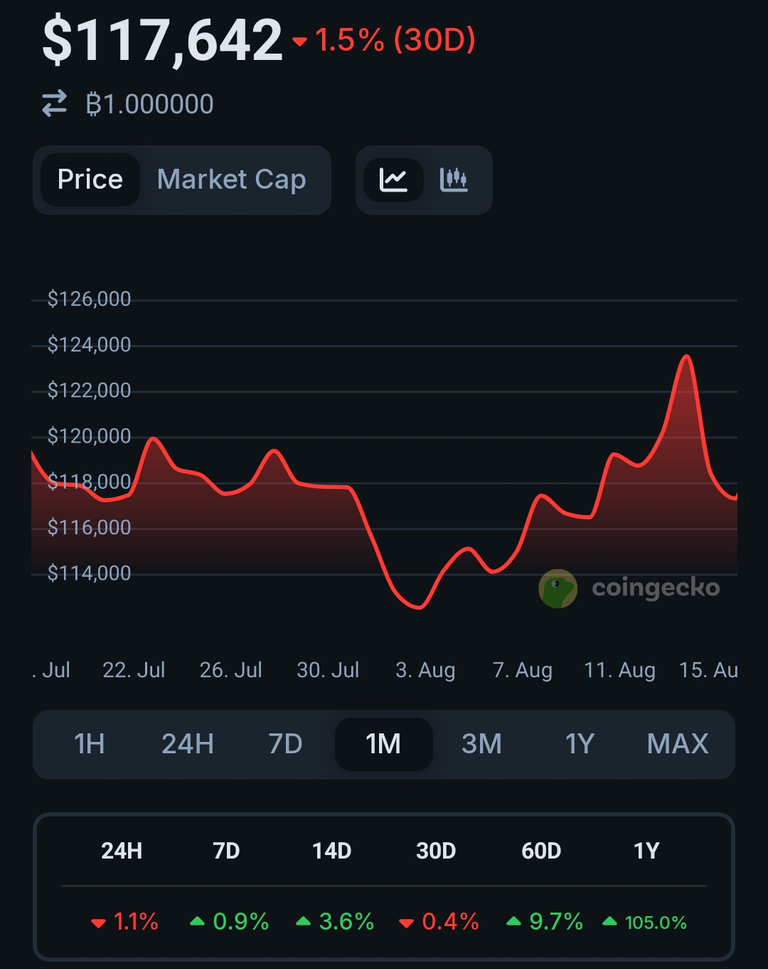Show the 1Y chart range
Image resolution: width=768 pixels, height=969 pixels.
[579, 744]
